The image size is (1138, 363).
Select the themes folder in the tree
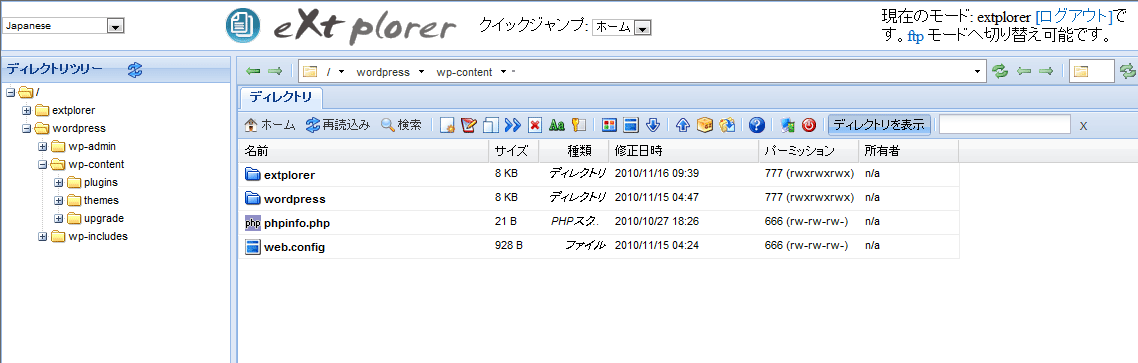coord(101,200)
